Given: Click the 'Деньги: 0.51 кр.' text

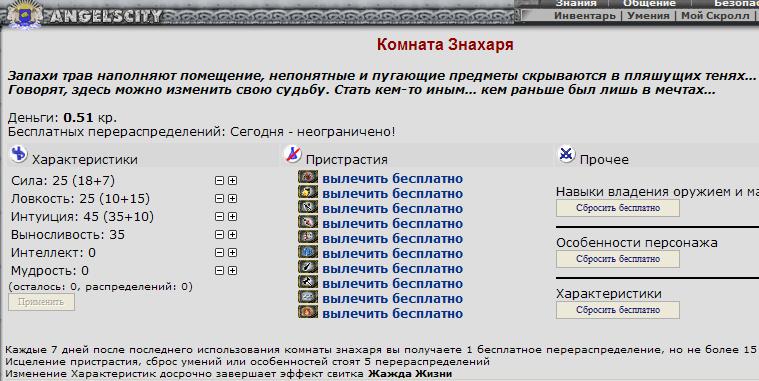Looking at the screenshot, I should 62,118.
